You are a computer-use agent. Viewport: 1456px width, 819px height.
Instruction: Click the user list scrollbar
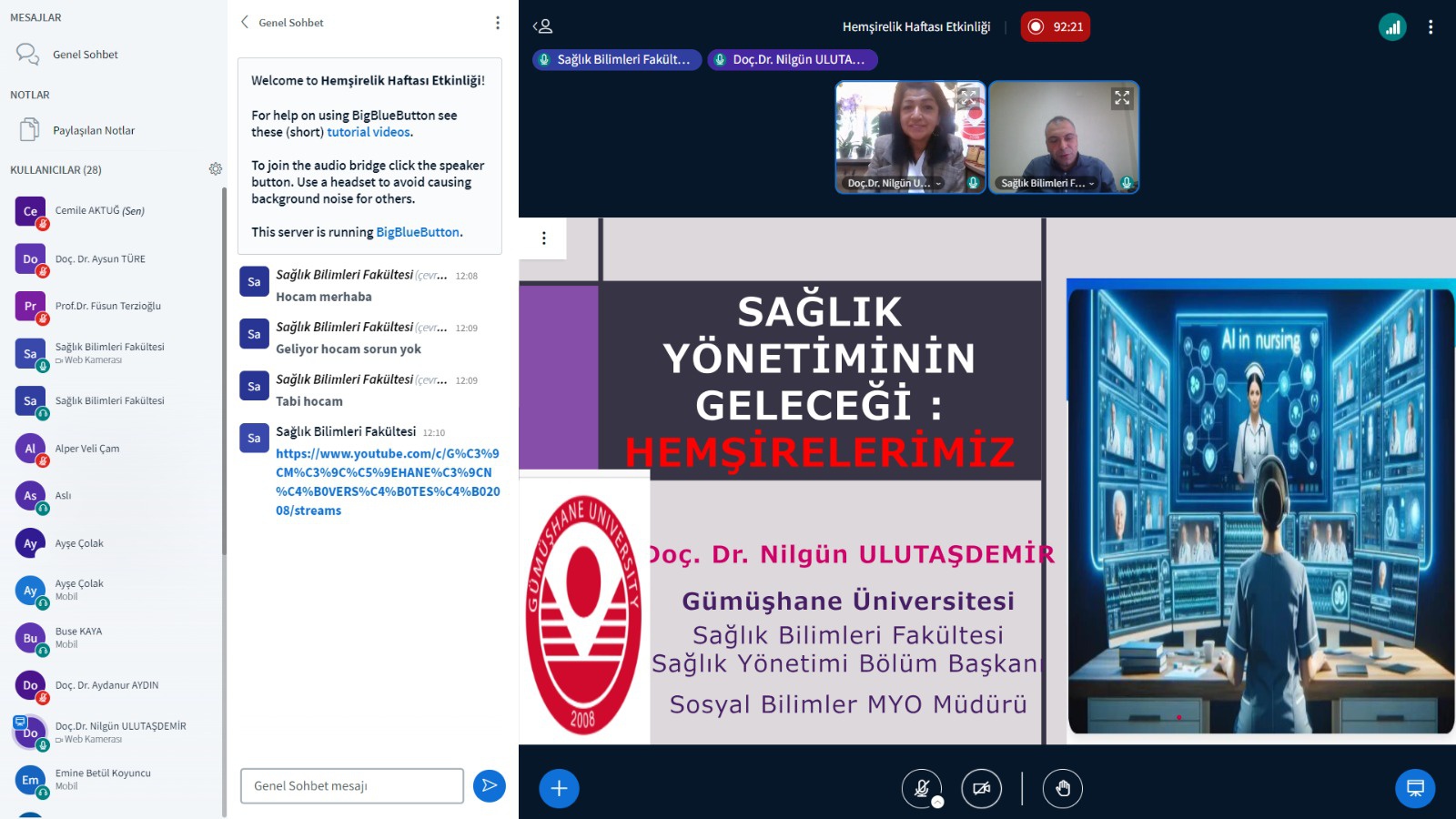coord(224,364)
